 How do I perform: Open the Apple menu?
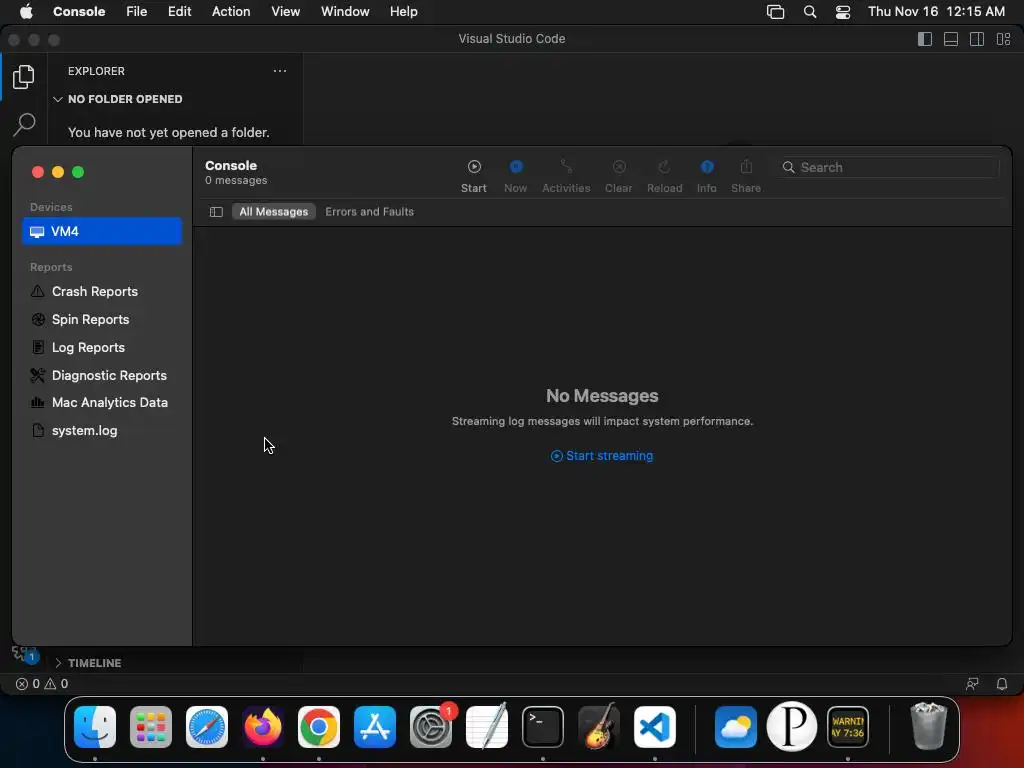[x=26, y=12]
